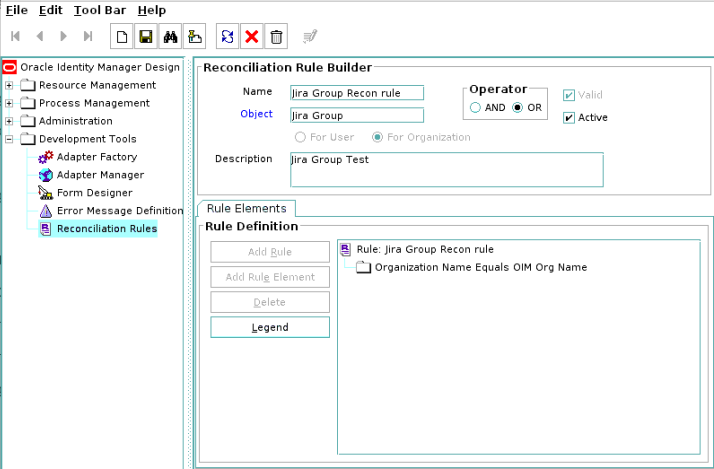Expand the Resource Management tree node
Screen dimensions: 714x469
9,85
